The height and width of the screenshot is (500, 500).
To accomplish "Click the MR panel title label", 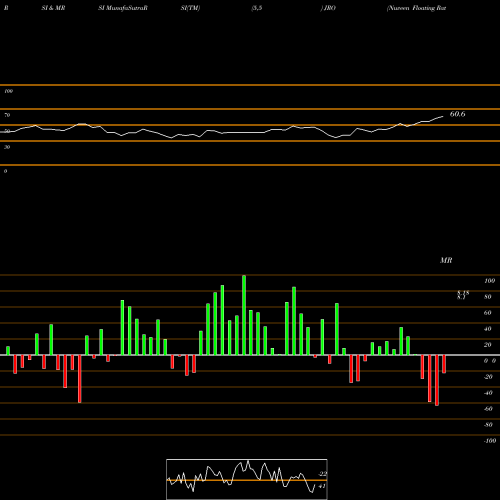I will (x=446, y=260).
